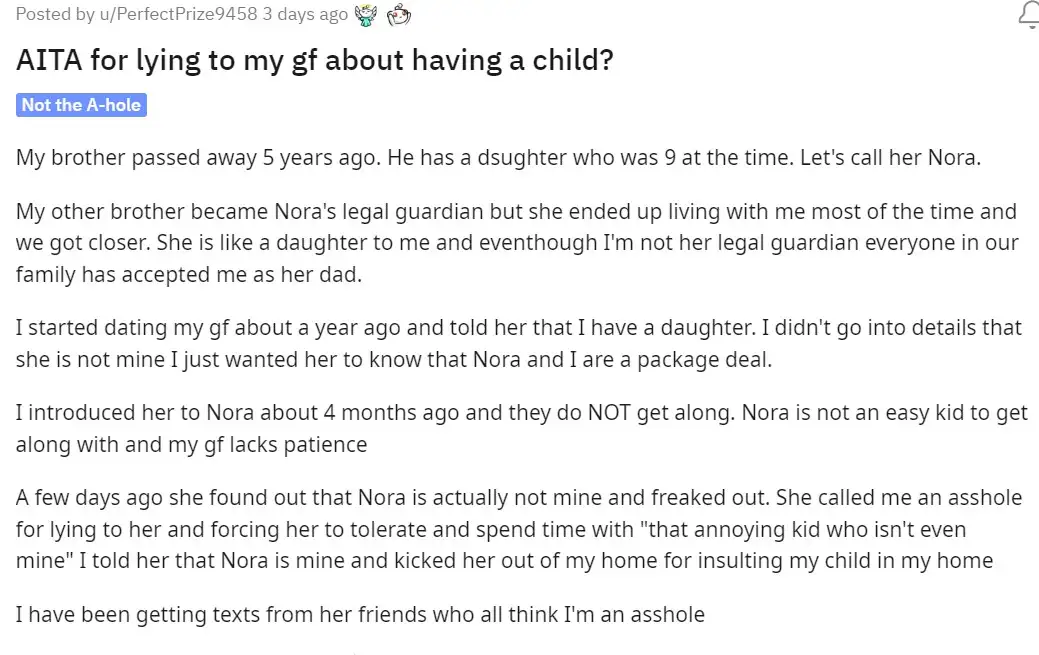Tap the second award icon after the post date

pos(397,15)
